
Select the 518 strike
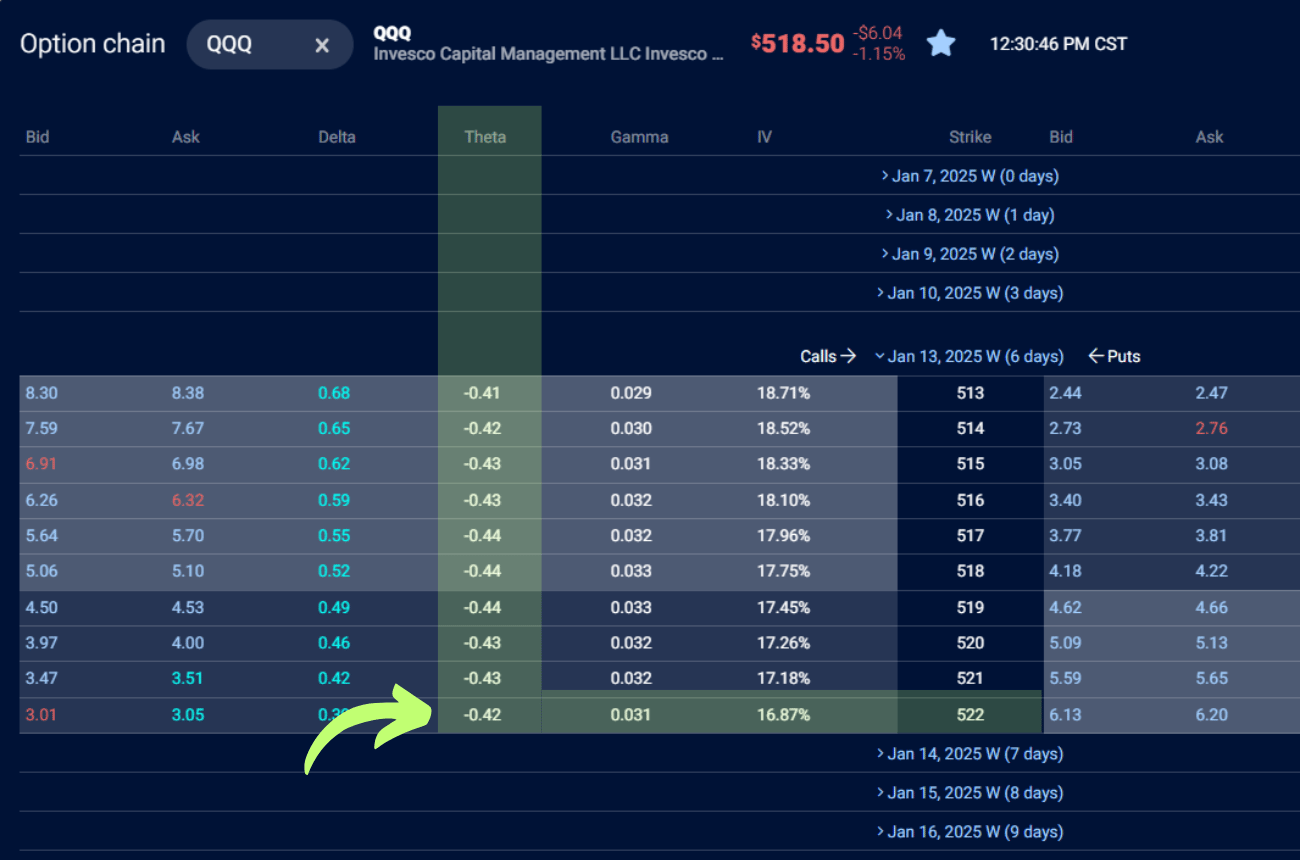[x=970, y=571]
